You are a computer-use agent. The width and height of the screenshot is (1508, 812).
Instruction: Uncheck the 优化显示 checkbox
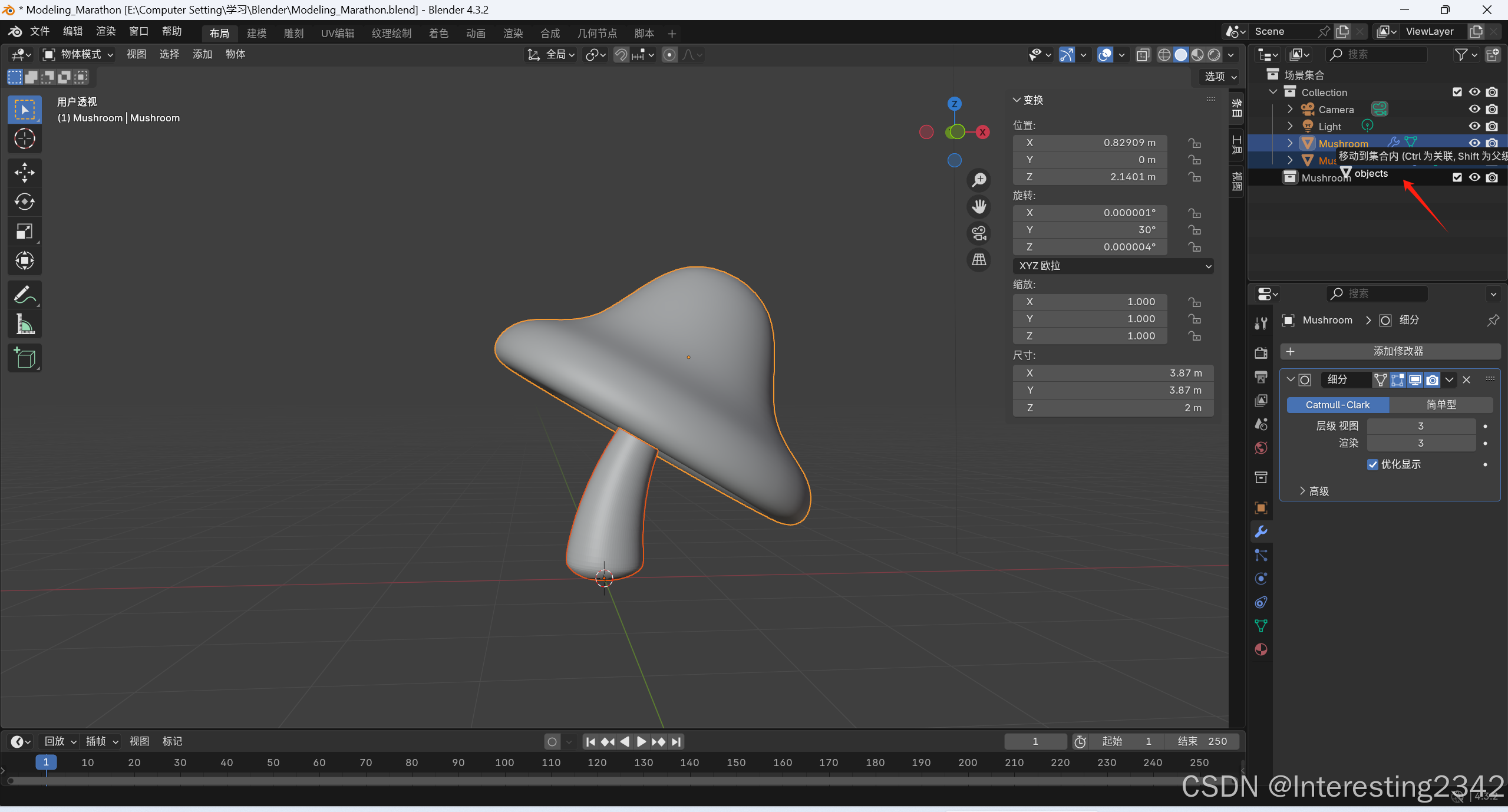click(x=1372, y=464)
